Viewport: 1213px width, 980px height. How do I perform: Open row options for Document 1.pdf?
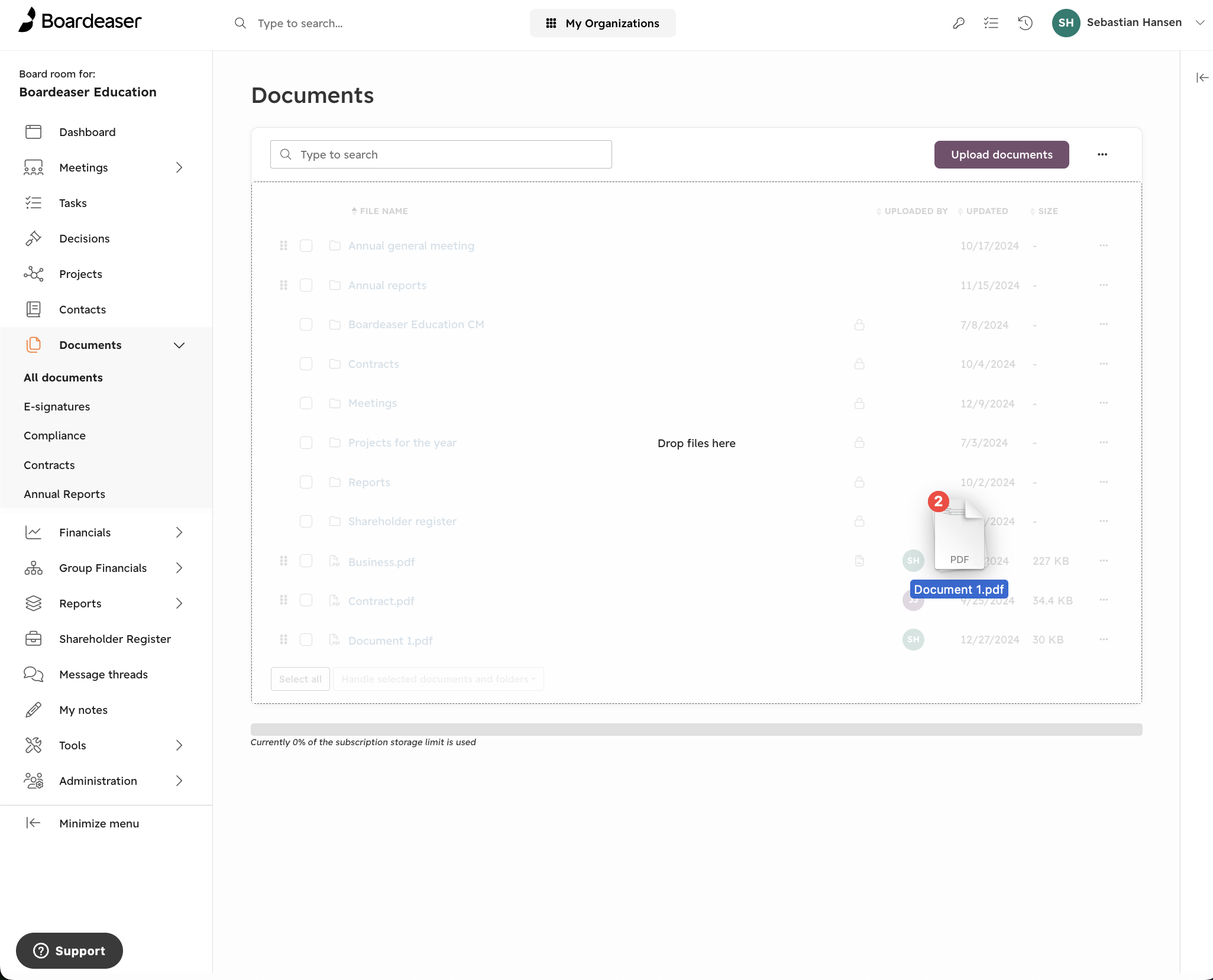click(1104, 639)
